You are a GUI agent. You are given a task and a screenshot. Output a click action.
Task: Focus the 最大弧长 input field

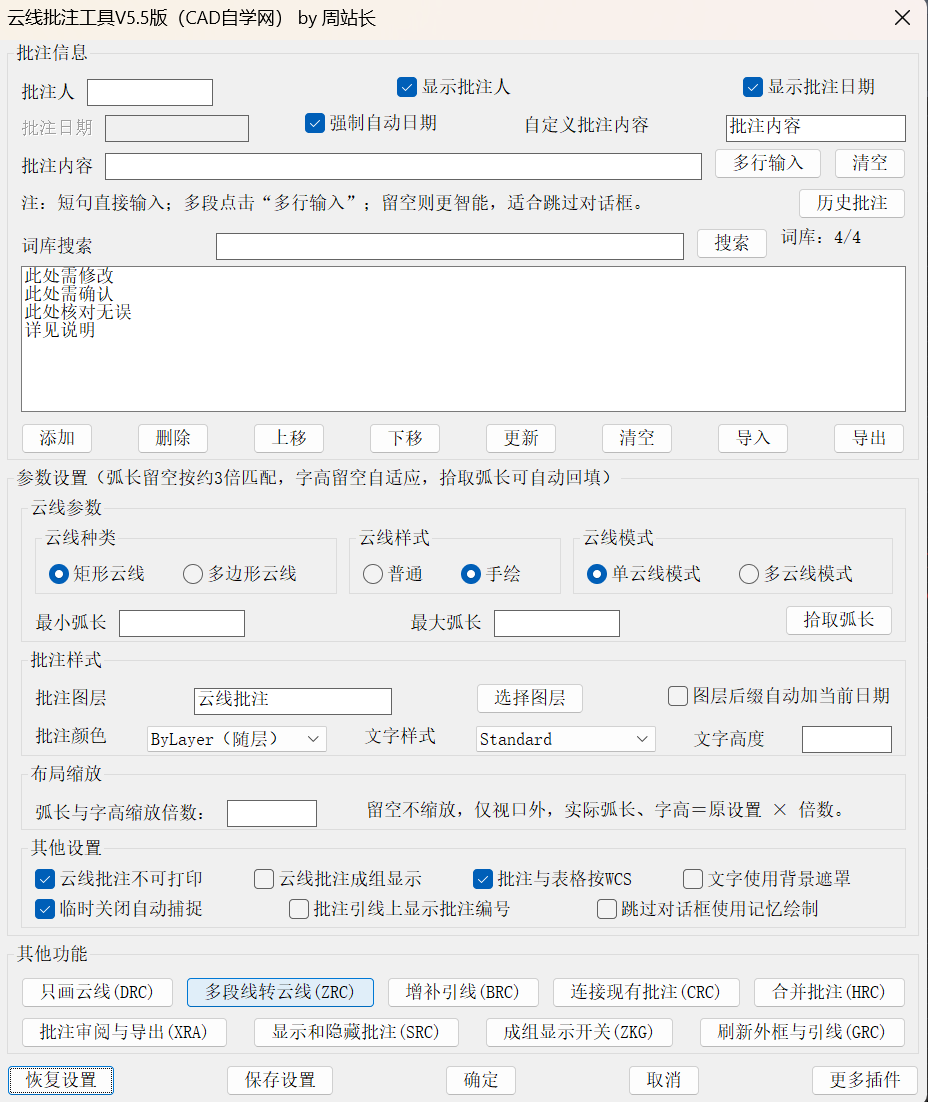(557, 623)
